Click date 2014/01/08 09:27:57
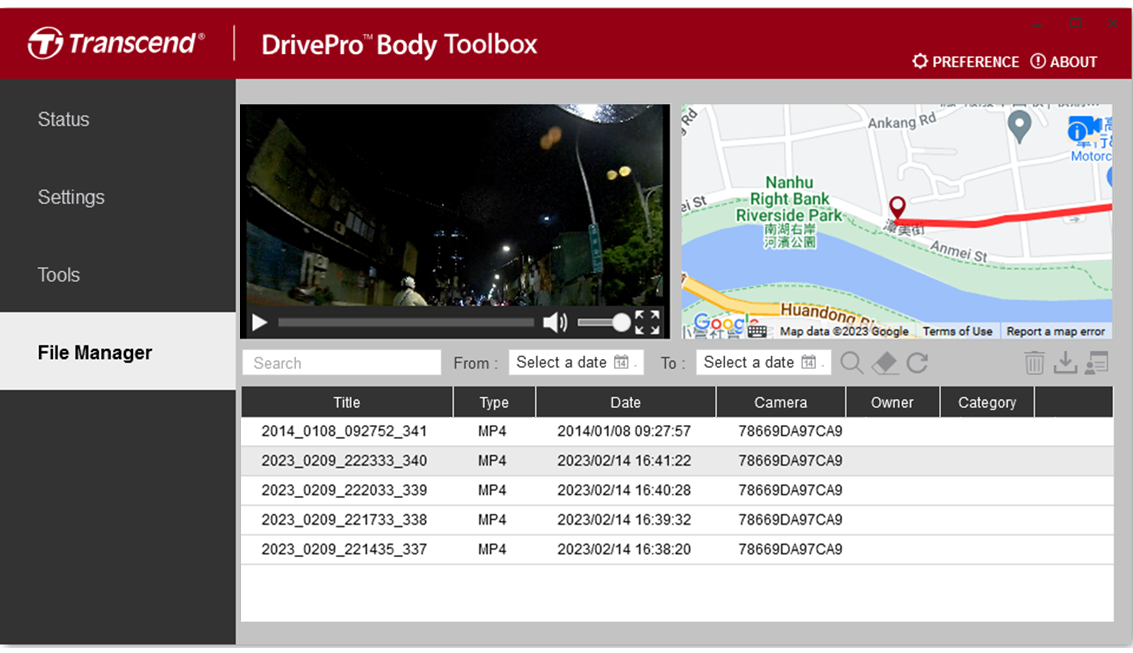Viewport: 1133px width, 653px height. pos(624,431)
